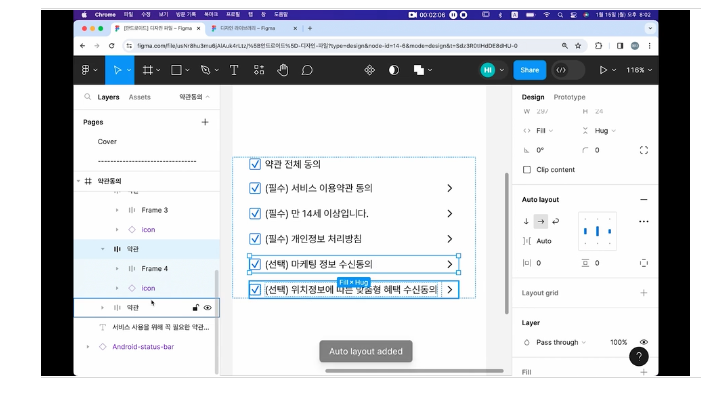Click the search icon in Layers panel

(x=88, y=97)
